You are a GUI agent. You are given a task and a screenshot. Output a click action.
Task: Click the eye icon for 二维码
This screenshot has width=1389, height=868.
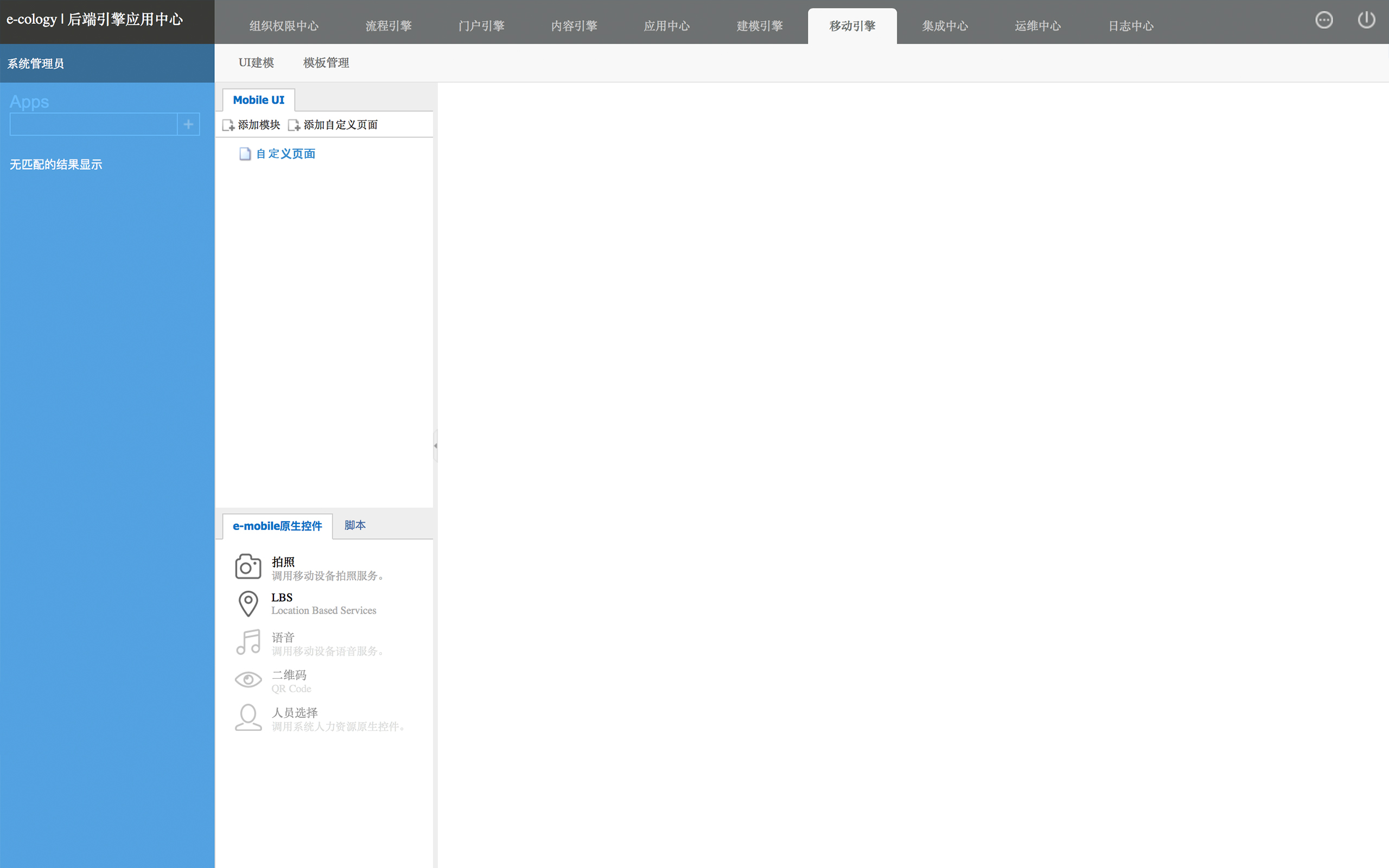coord(248,680)
